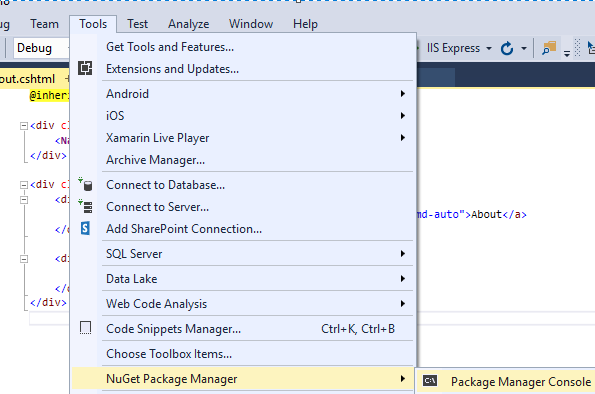Open the Data Lake submenu
Image resolution: width=595 pixels, height=394 pixels.
tap(243, 279)
